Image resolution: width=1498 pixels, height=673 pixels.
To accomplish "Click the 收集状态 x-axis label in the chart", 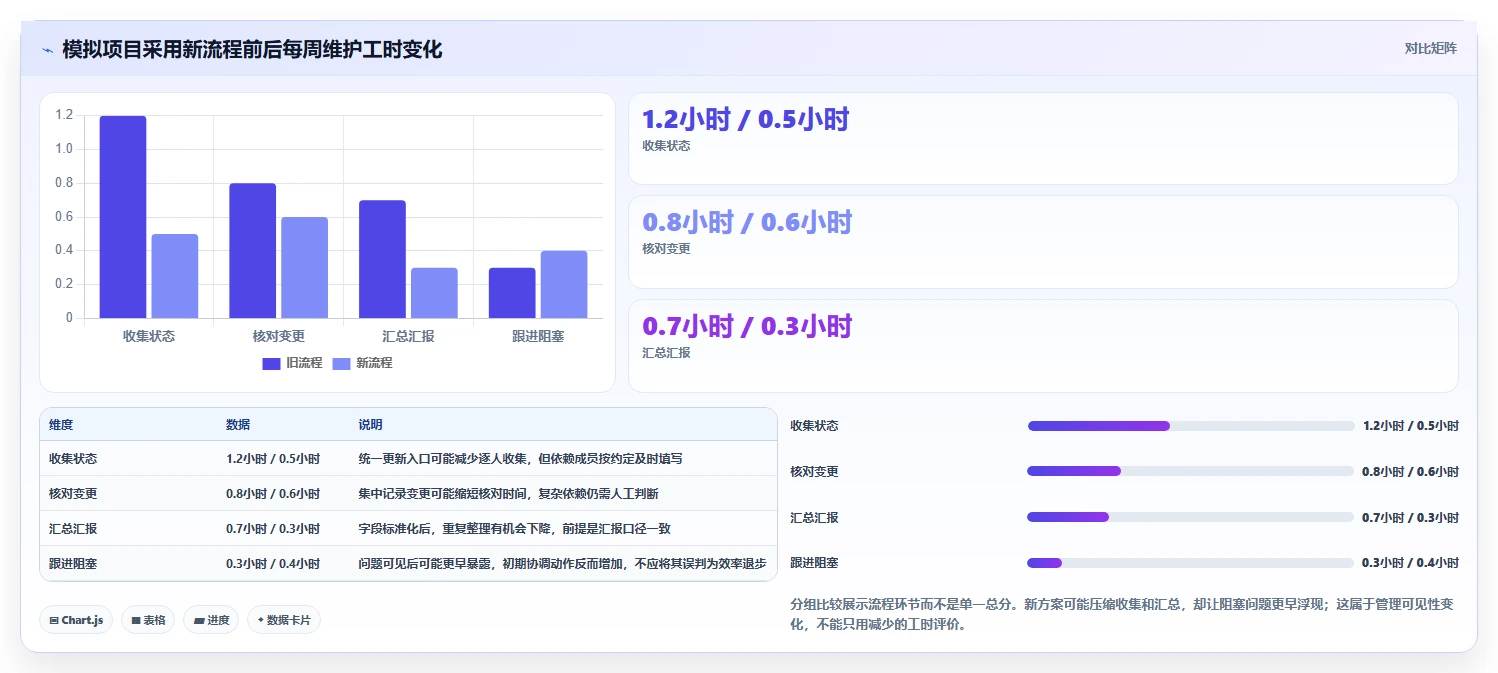I will [149, 336].
